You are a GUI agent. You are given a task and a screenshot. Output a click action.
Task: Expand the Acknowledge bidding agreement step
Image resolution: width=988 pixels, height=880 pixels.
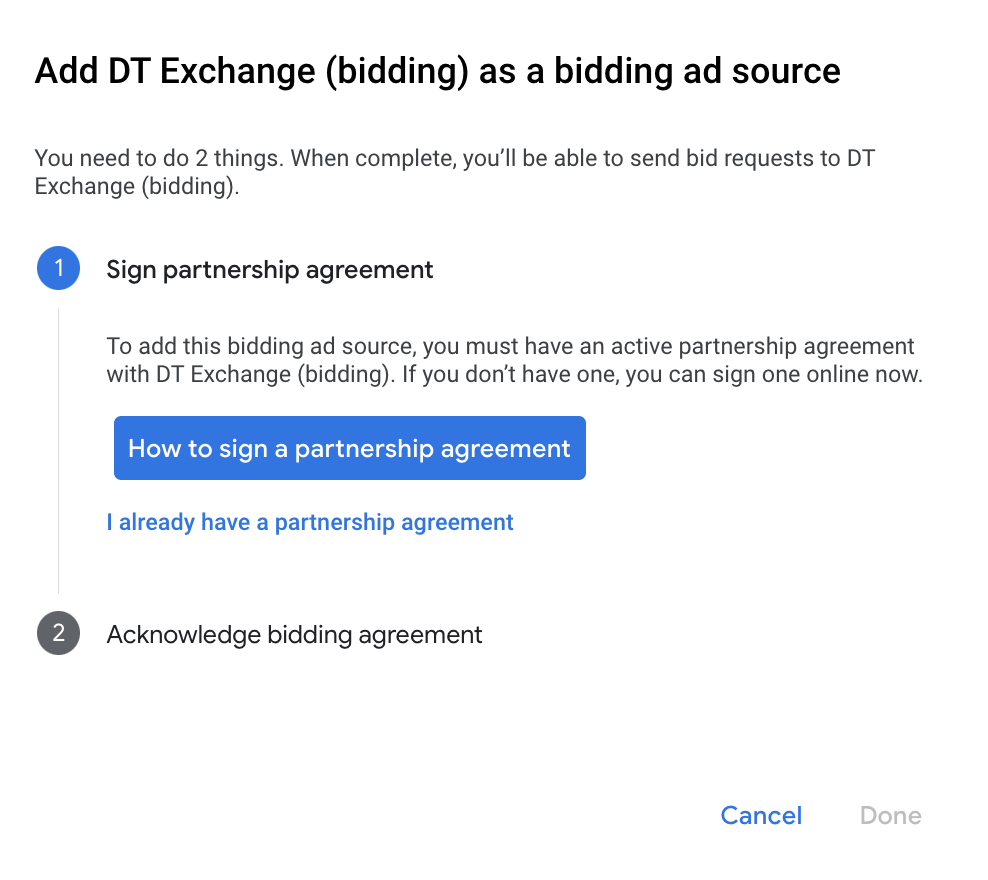click(294, 634)
